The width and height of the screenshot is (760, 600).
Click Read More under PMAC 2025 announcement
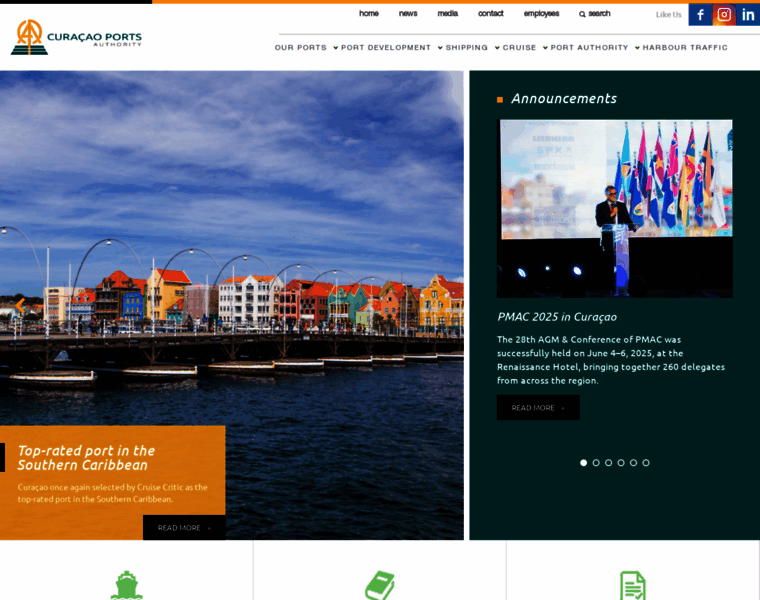(x=538, y=408)
